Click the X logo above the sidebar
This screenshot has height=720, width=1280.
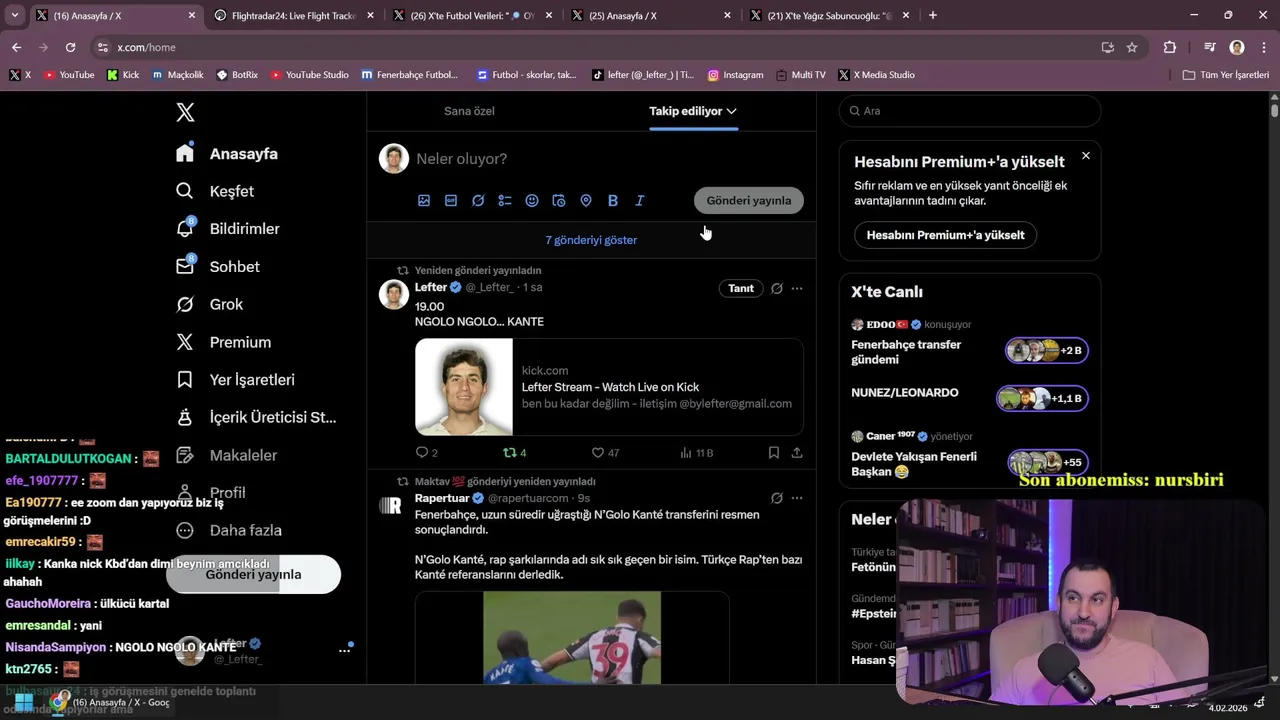pyautogui.click(x=185, y=112)
